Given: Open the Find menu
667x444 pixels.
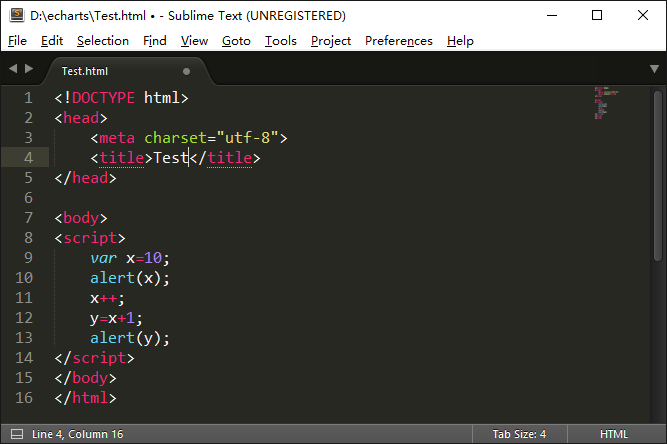Looking at the screenshot, I should (x=155, y=41).
